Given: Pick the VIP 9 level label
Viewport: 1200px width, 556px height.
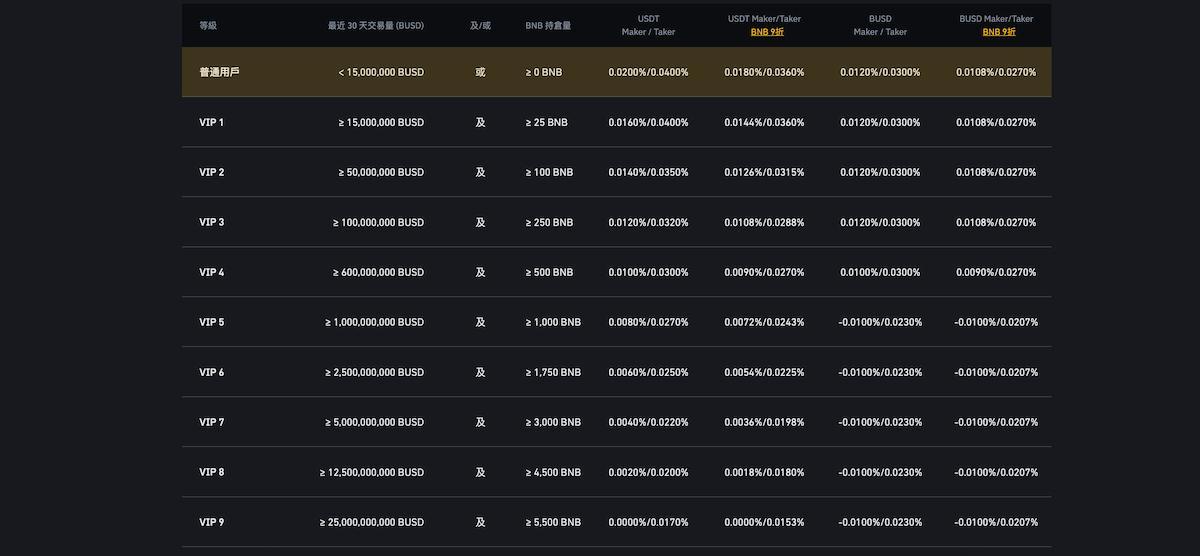Looking at the screenshot, I should click(x=211, y=522).
